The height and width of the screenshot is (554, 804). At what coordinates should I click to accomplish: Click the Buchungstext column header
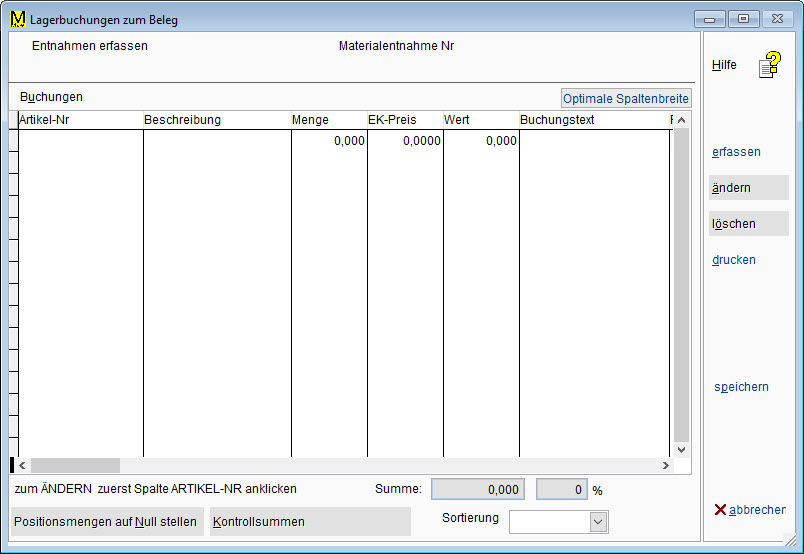click(593, 120)
